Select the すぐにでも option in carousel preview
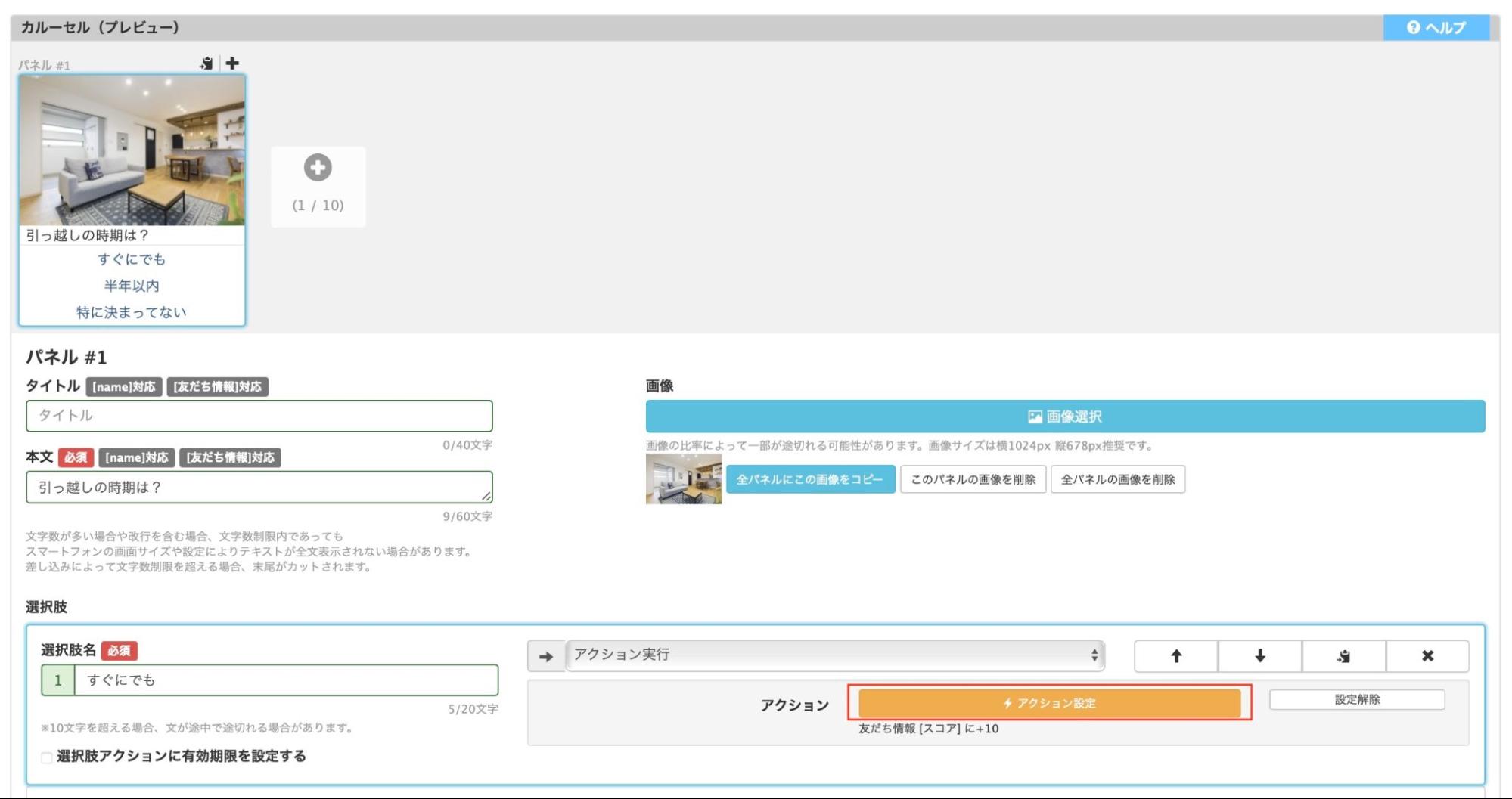This screenshot has width=1512, height=799. (x=132, y=259)
